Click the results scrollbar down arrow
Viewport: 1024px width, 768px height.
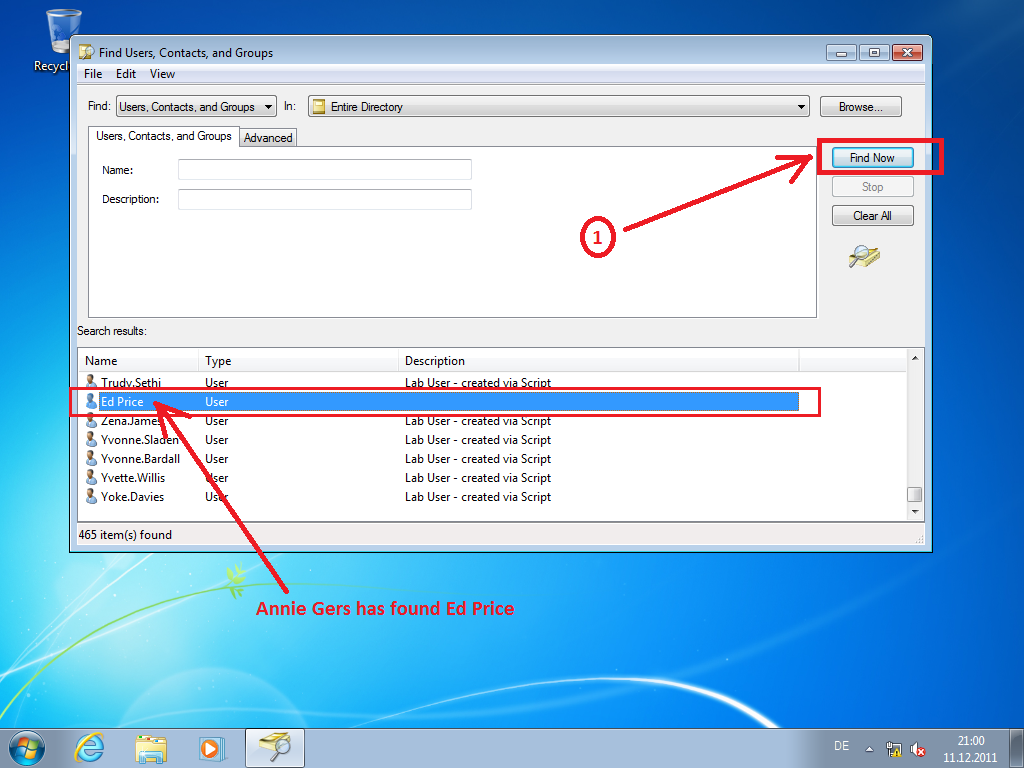point(915,511)
